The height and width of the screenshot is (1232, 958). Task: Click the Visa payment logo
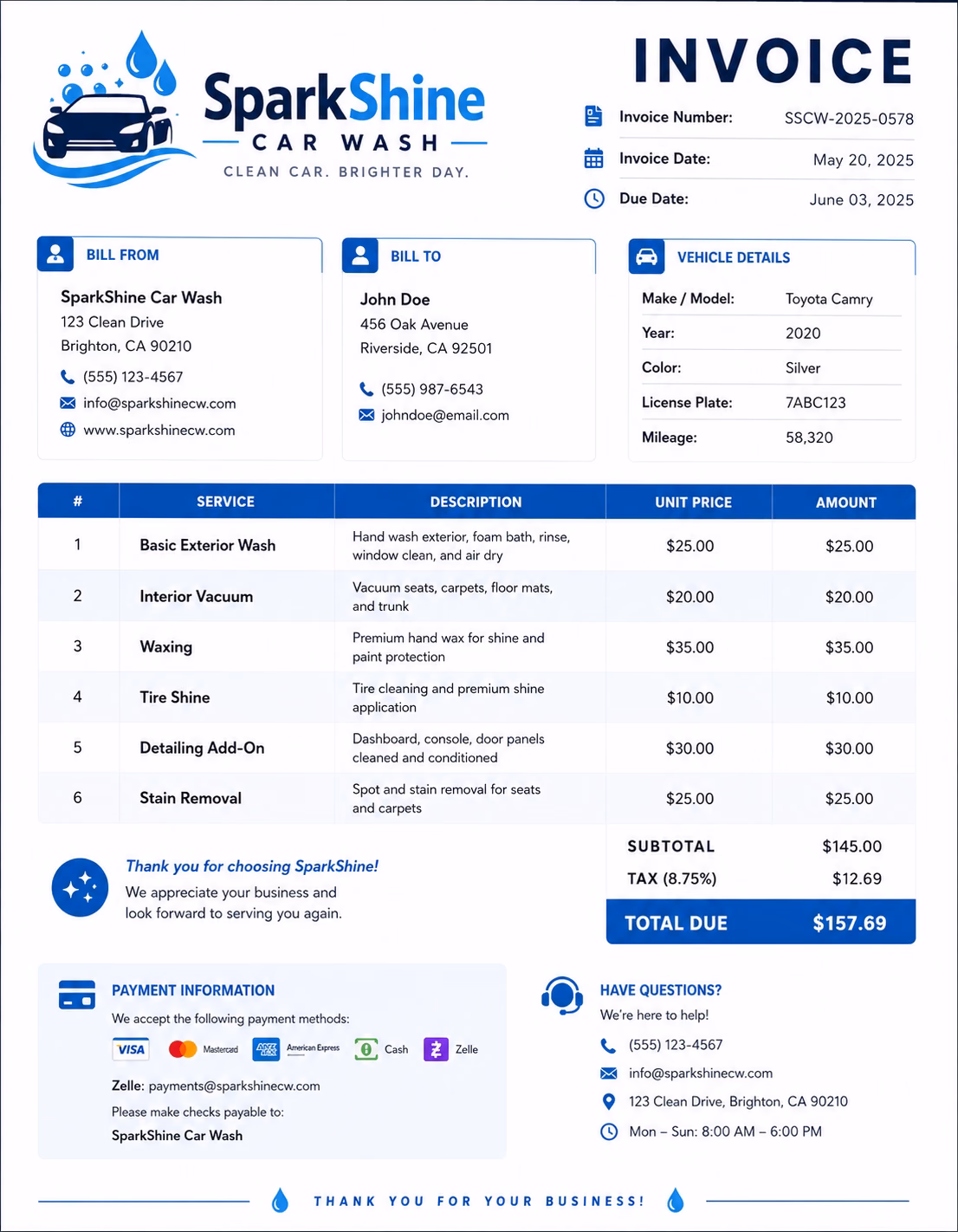pos(131,1049)
